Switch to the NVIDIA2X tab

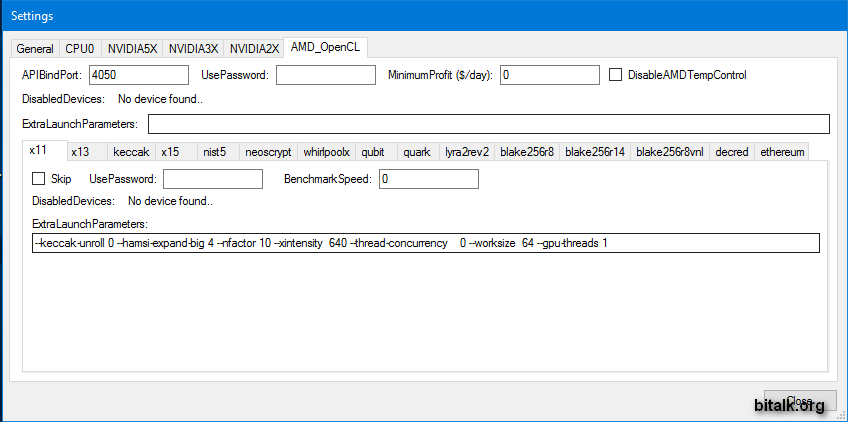[254, 48]
